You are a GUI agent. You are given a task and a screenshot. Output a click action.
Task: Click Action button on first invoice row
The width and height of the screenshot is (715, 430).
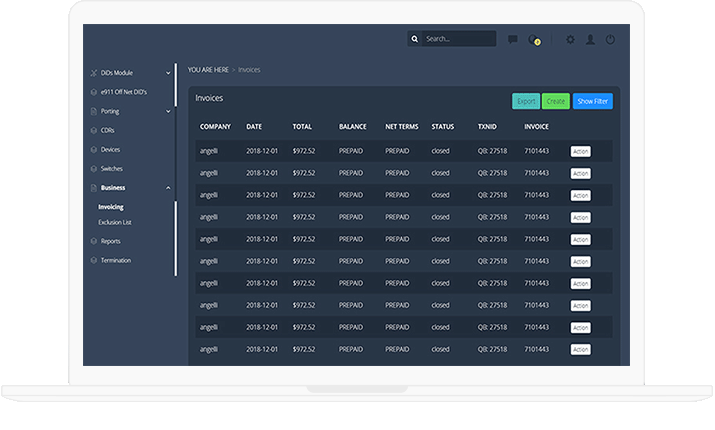pos(581,151)
